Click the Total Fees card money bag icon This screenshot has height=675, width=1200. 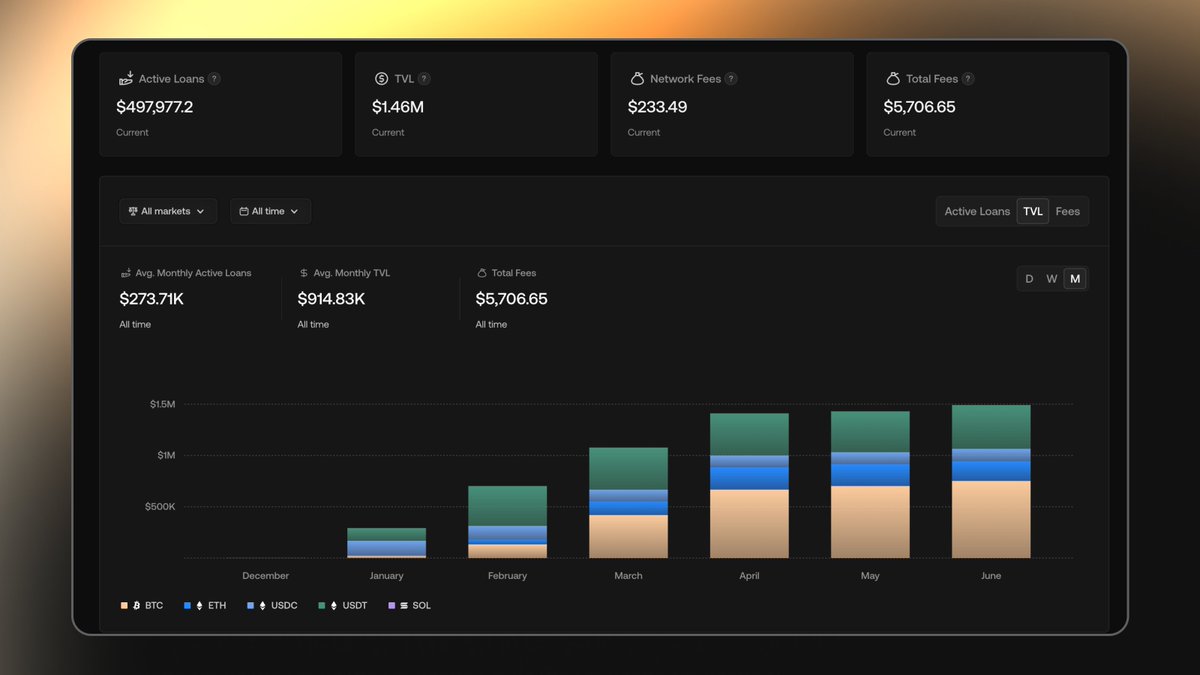(x=893, y=78)
